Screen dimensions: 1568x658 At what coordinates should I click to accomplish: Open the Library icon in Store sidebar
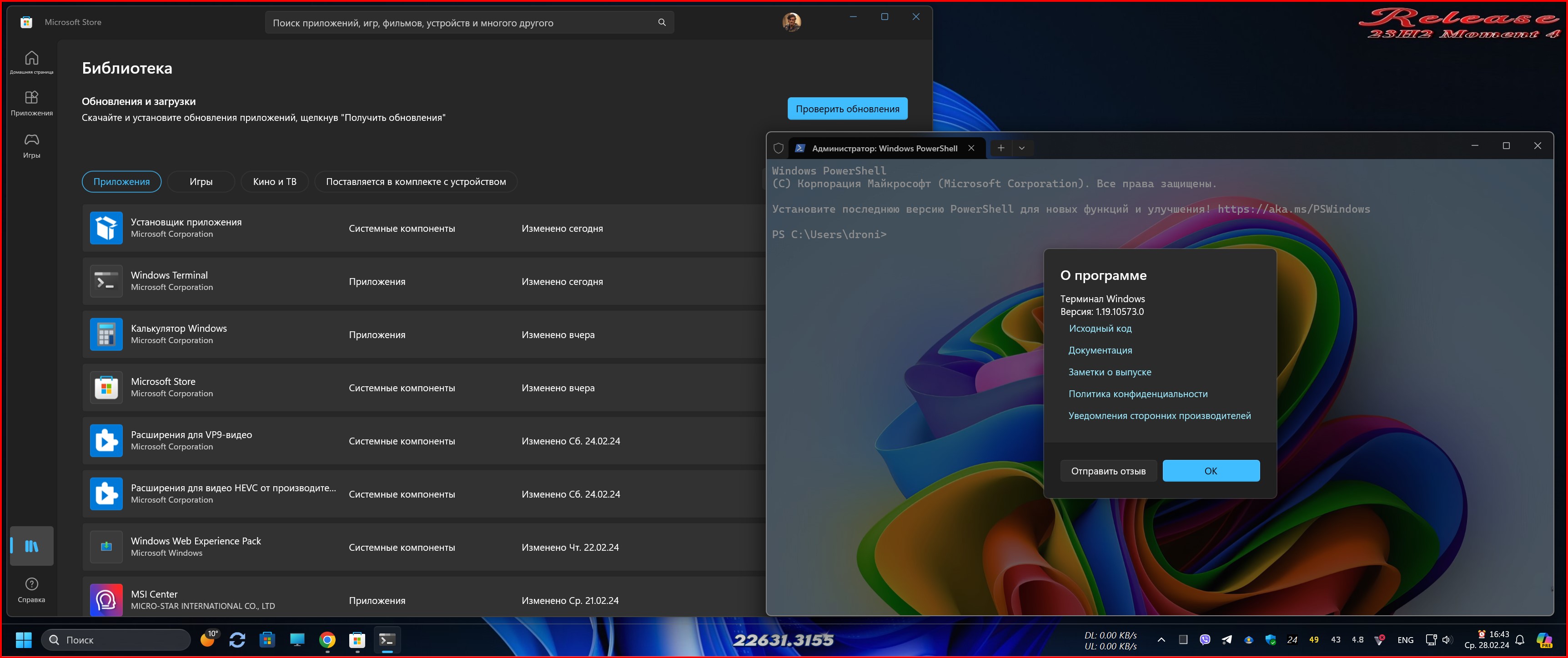click(32, 545)
